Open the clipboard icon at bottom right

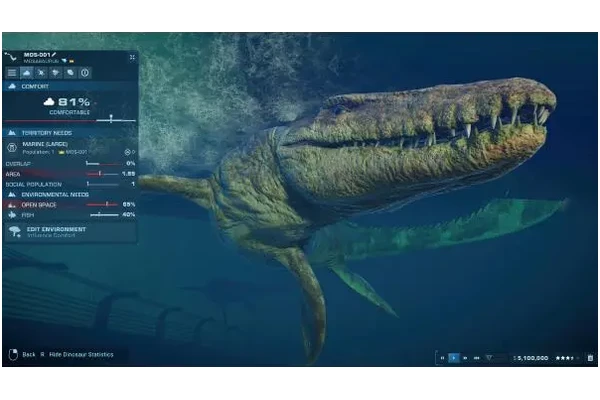[590, 358]
